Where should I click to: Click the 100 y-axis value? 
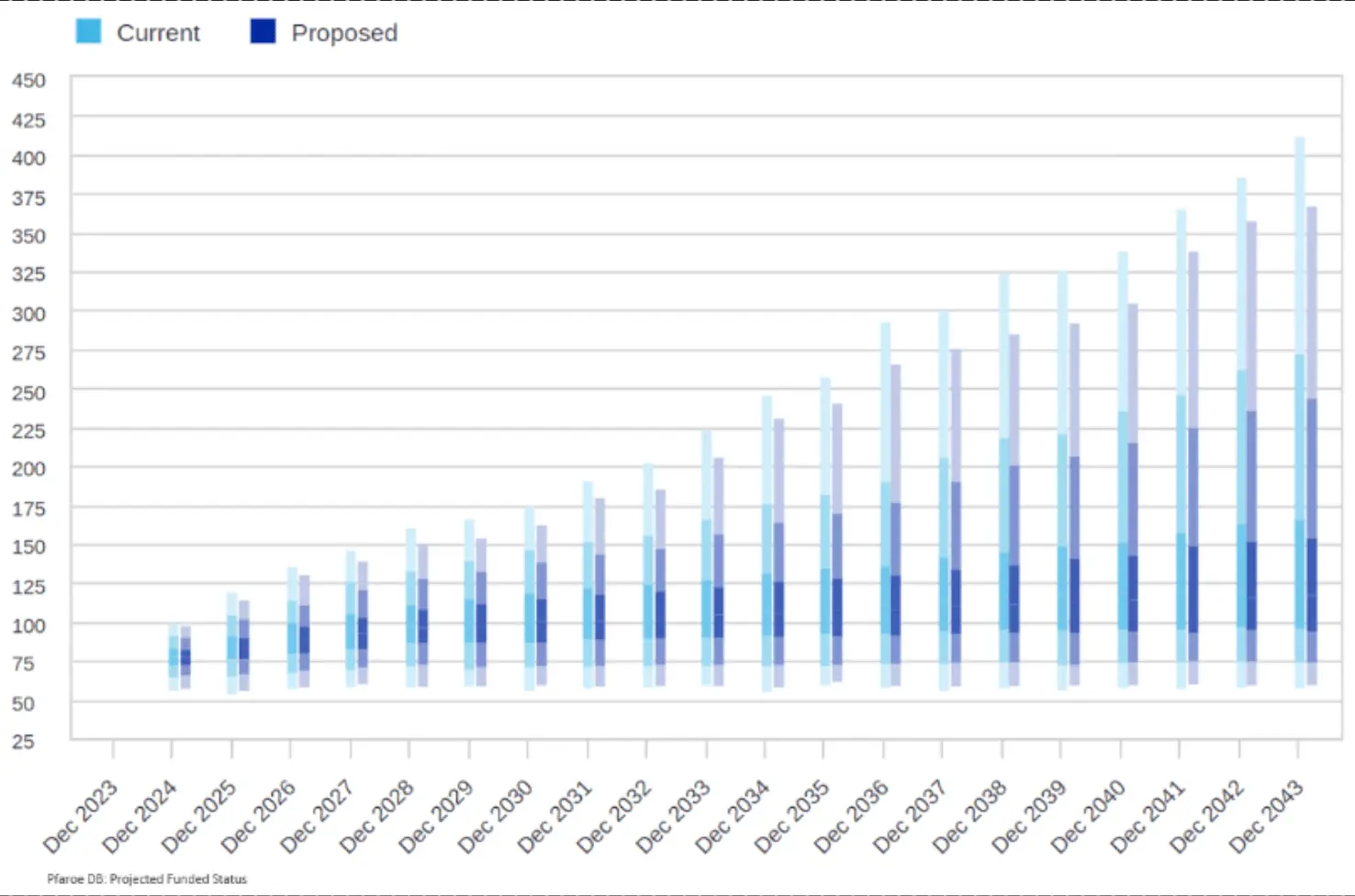28,625
